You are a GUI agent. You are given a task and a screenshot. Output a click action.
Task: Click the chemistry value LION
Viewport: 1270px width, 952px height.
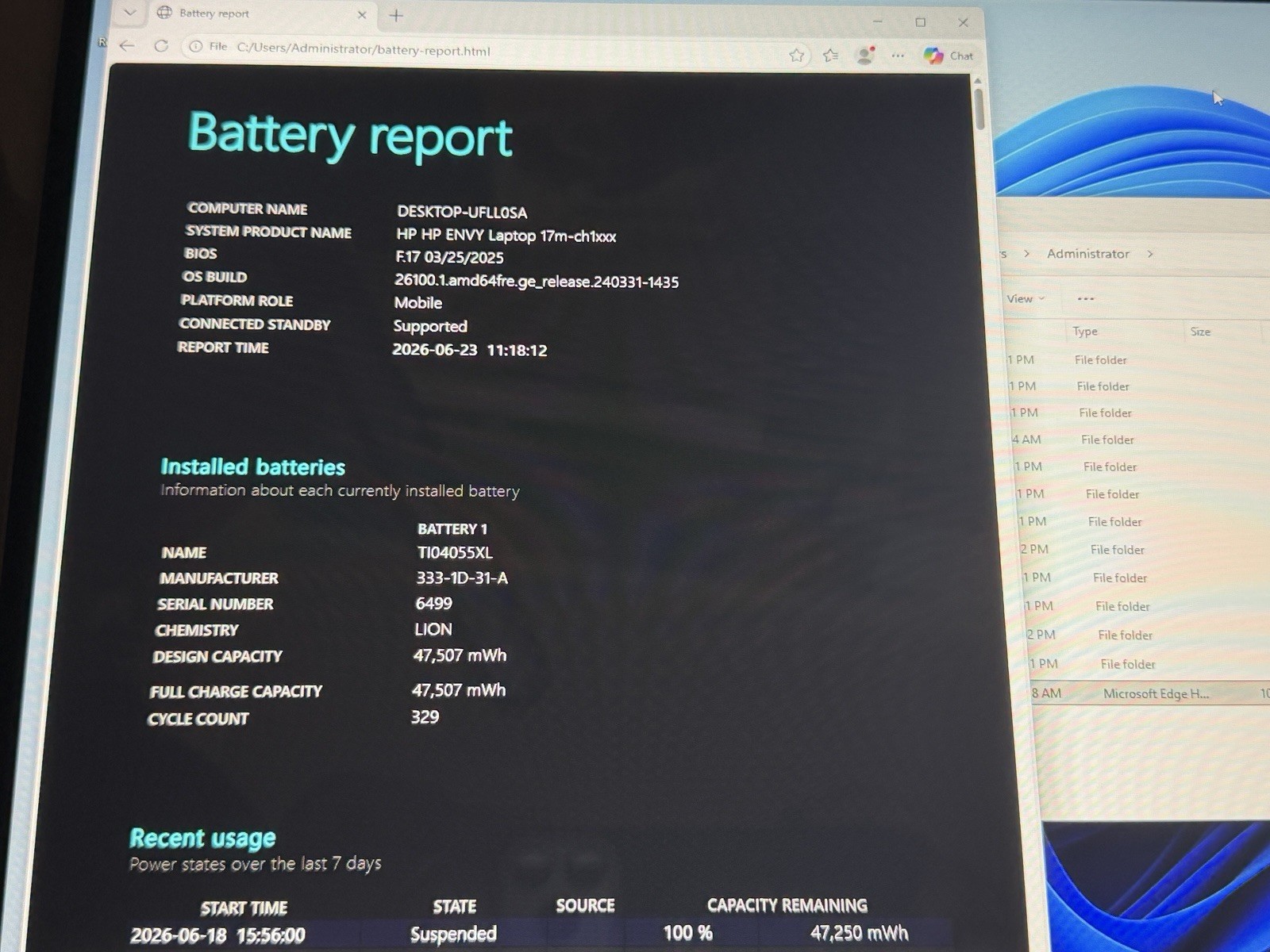433,630
